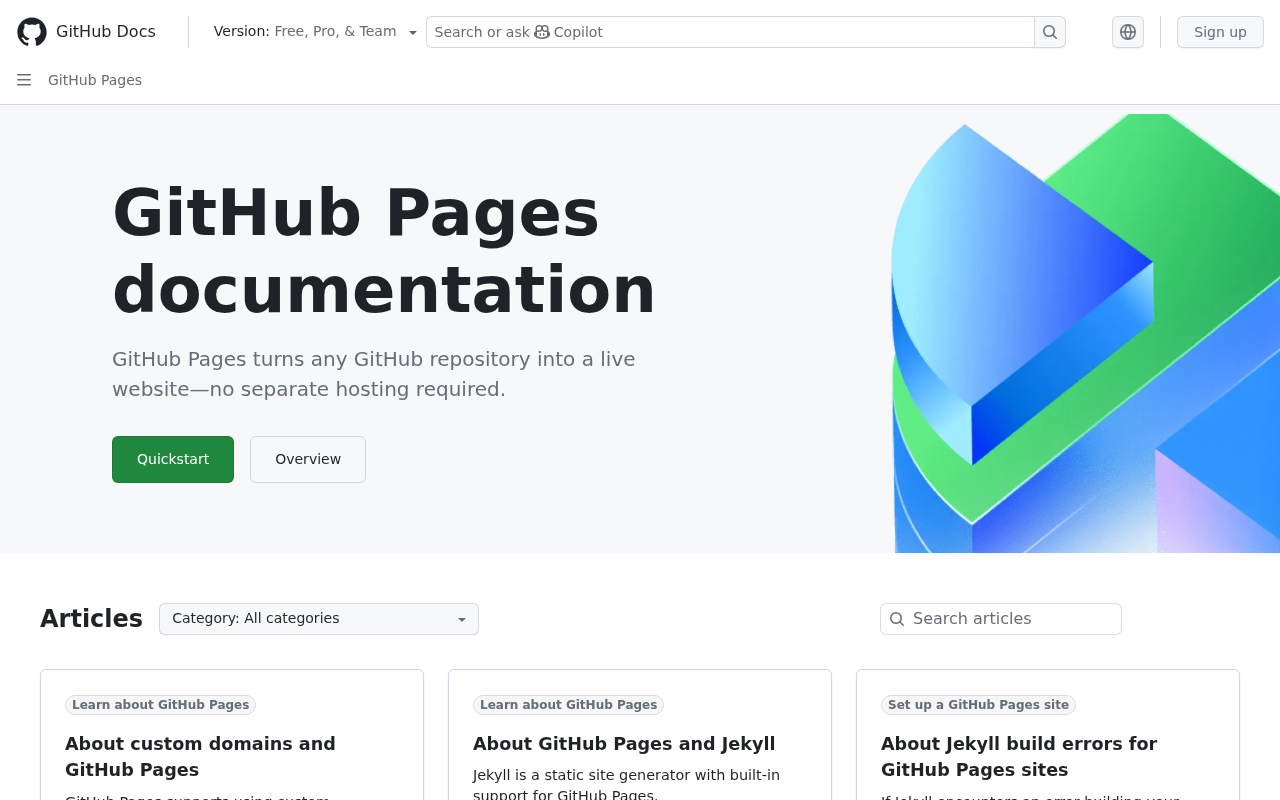The height and width of the screenshot is (800, 1280).
Task: Click Learn about GitHub Pages tag on custom domains card
Action: pyautogui.click(x=160, y=705)
